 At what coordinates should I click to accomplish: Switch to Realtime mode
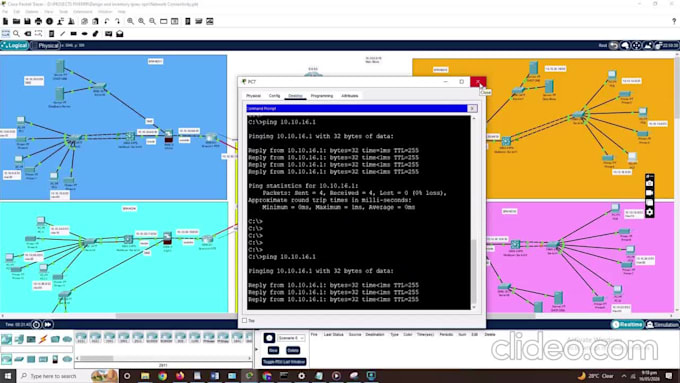tap(627, 324)
